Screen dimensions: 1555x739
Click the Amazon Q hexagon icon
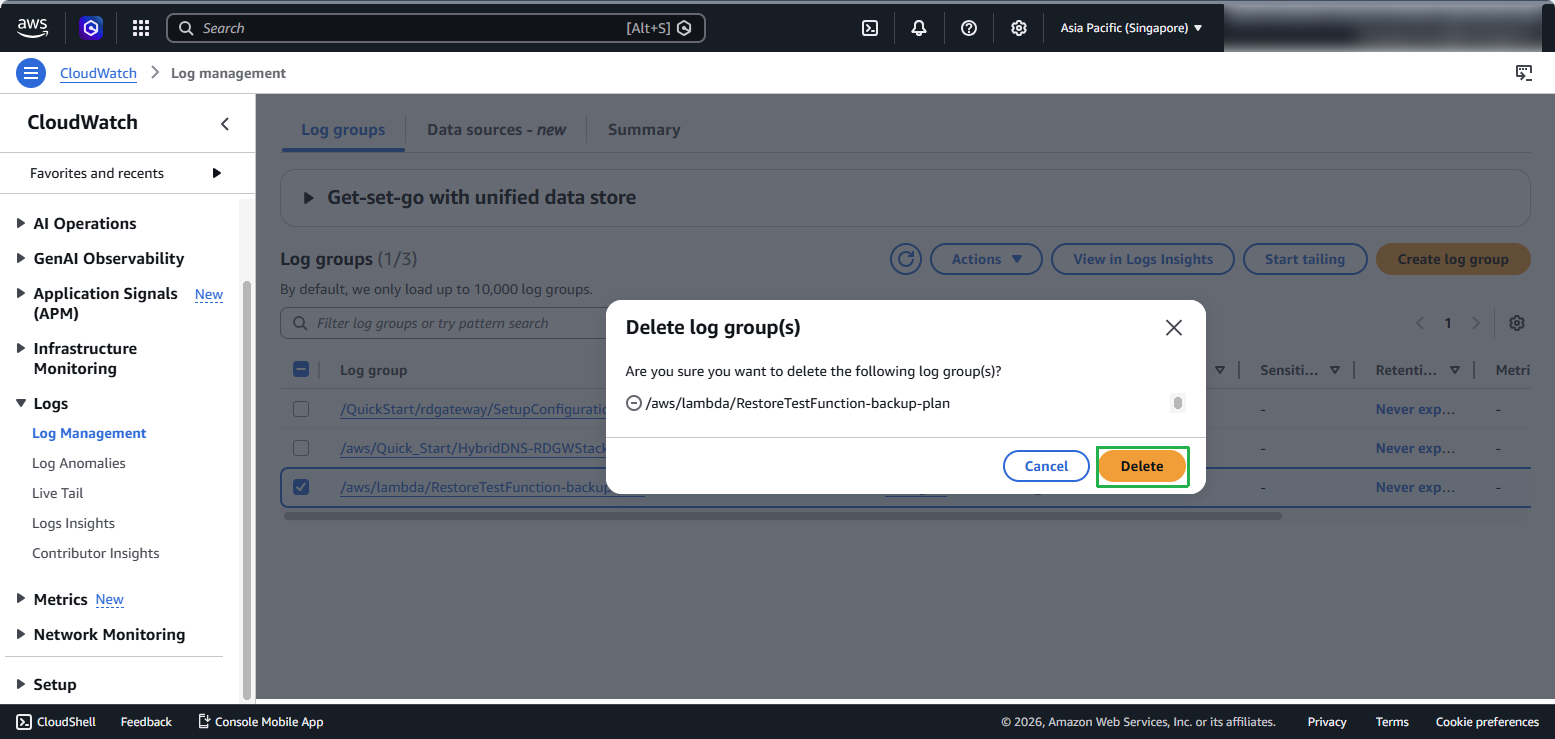click(x=92, y=28)
